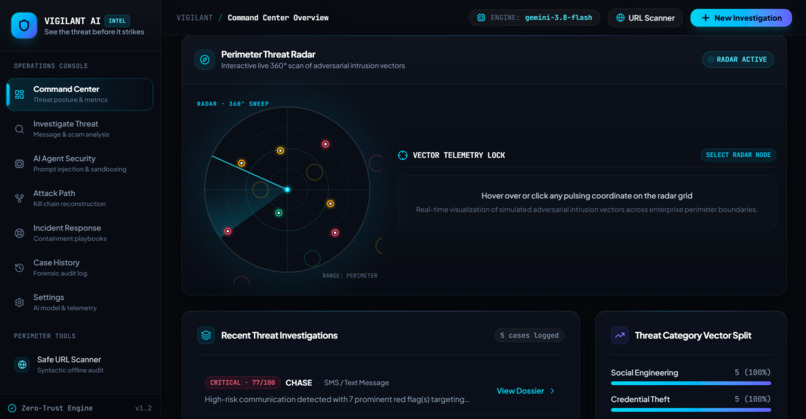The image size is (806, 419).
Task: Click the Case History clock icon
Action: pyautogui.click(x=20, y=268)
